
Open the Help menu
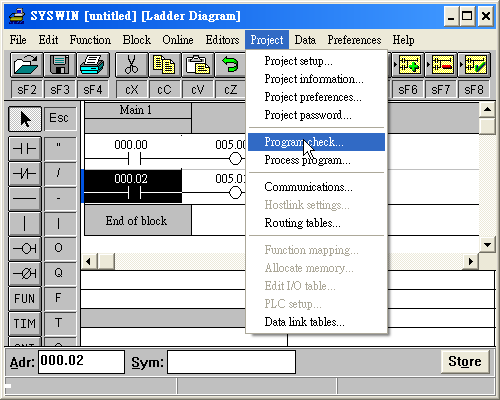click(403, 40)
